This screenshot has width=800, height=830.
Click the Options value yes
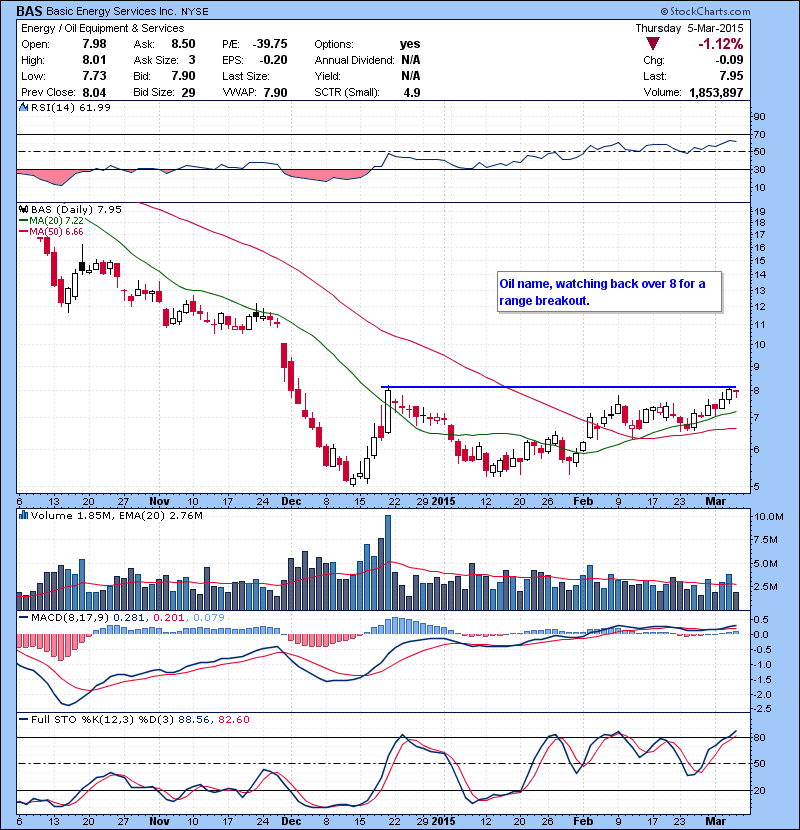coord(410,44)
